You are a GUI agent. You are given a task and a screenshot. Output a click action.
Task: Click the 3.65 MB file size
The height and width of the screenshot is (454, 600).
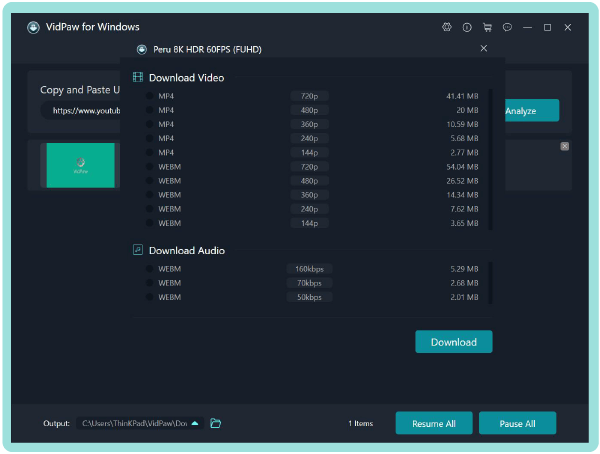point(464,223)
